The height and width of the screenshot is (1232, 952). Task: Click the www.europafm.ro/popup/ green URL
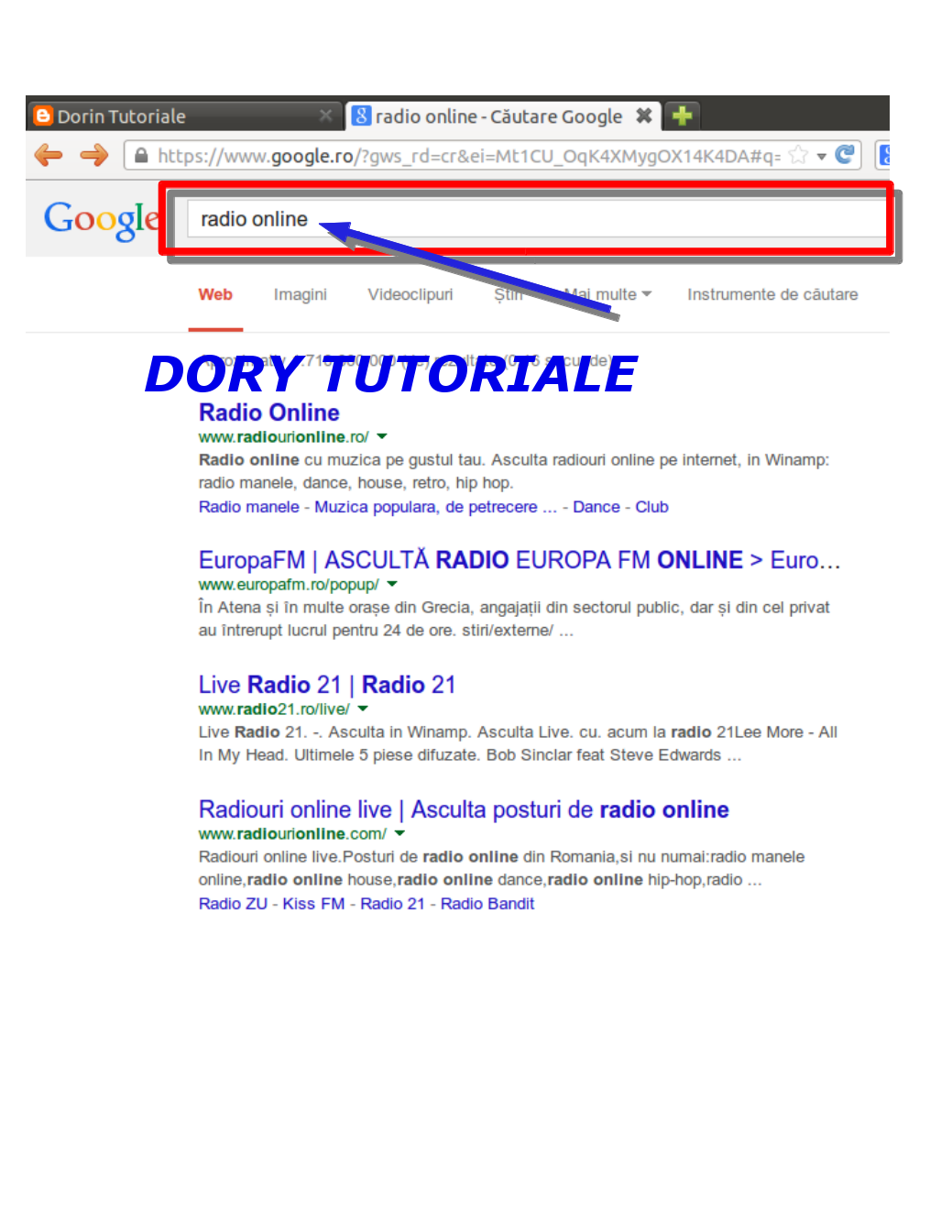click(x=289, y=585)
